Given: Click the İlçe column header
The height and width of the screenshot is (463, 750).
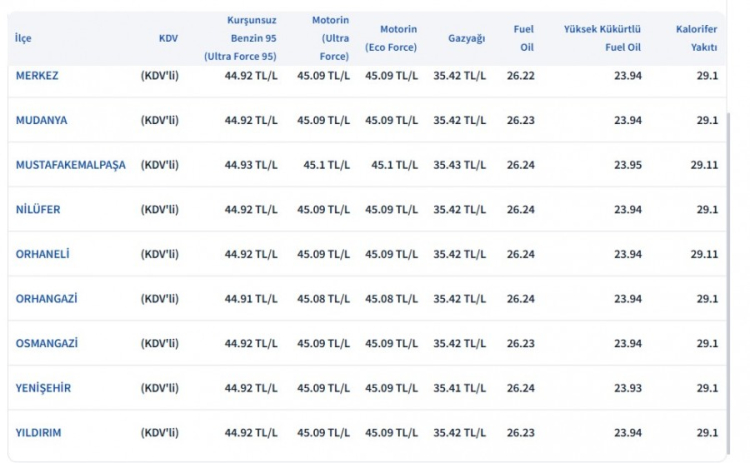Looking at the screenshot, I should point(23,38).
